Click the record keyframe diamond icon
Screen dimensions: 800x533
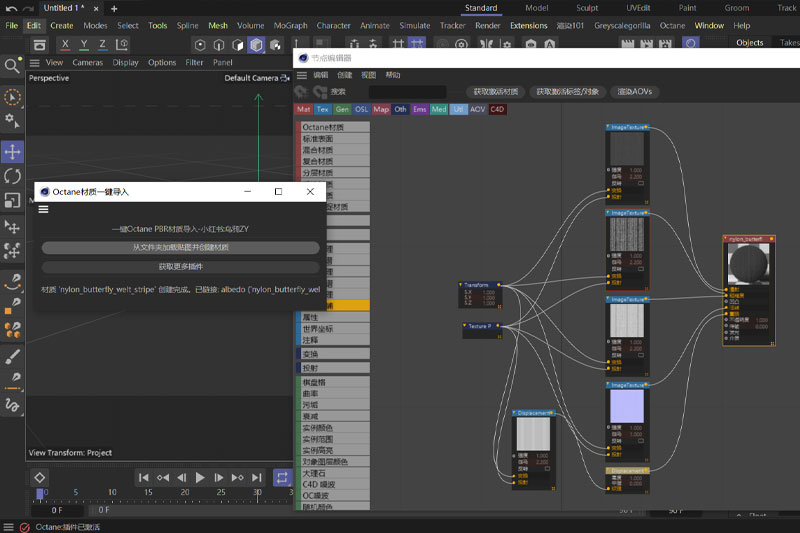pos(39,478)
